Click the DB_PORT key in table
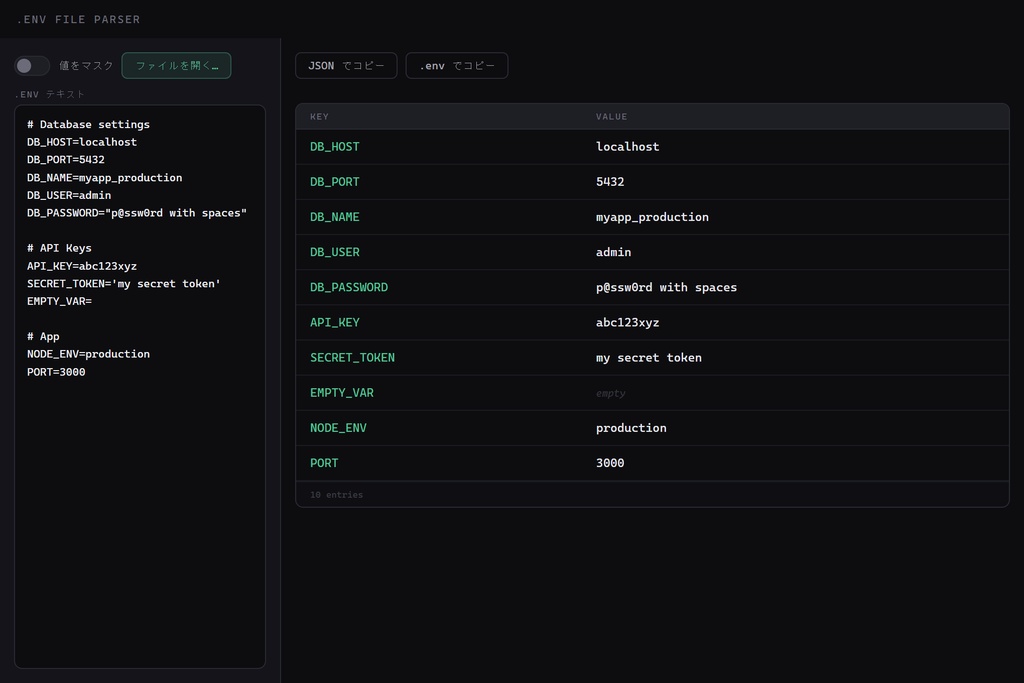This screenshot has width=1024, height=683. click(x=334, y=182)
